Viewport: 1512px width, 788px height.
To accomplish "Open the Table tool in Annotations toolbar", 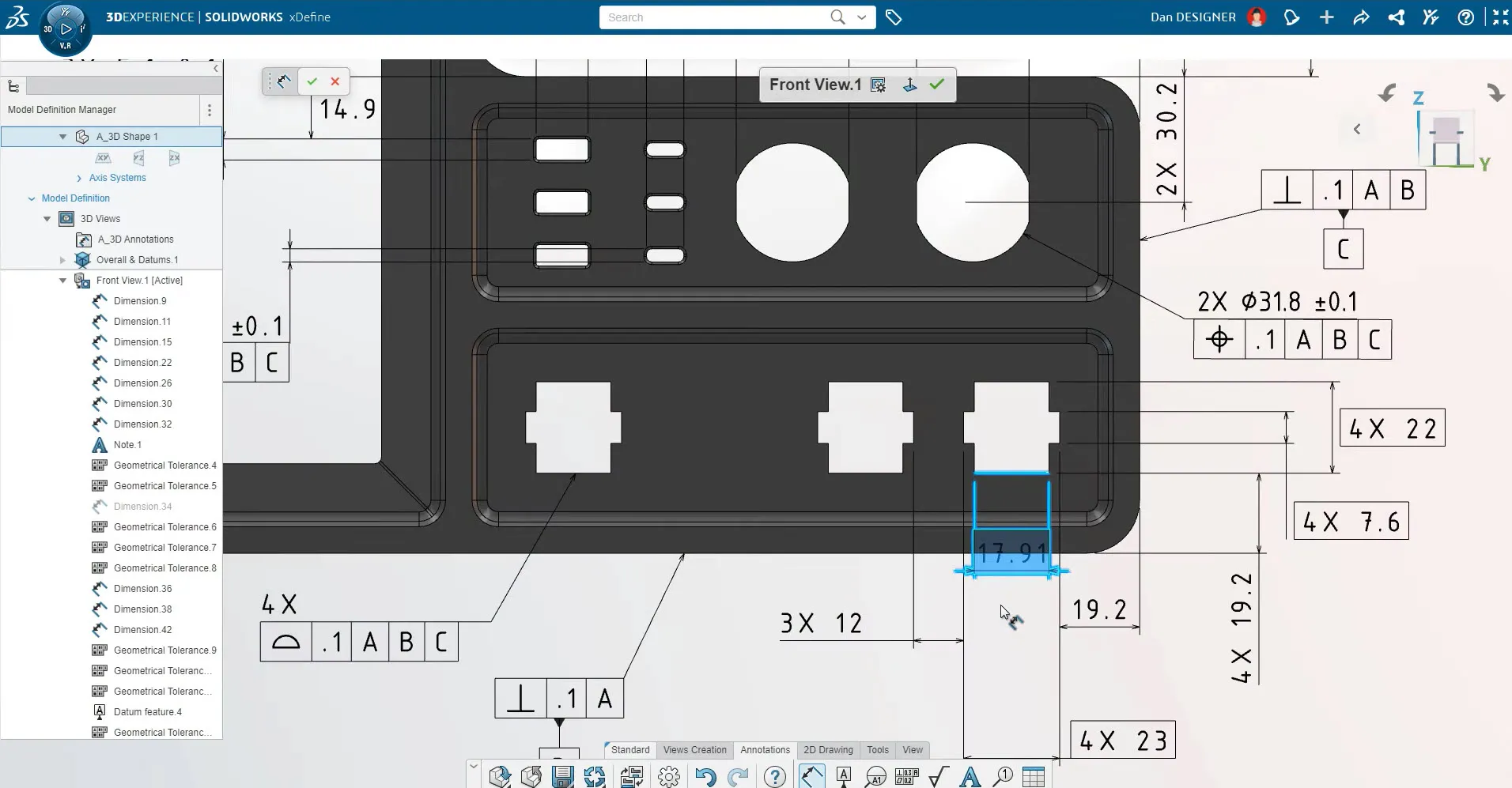I will coord(1033,777).
